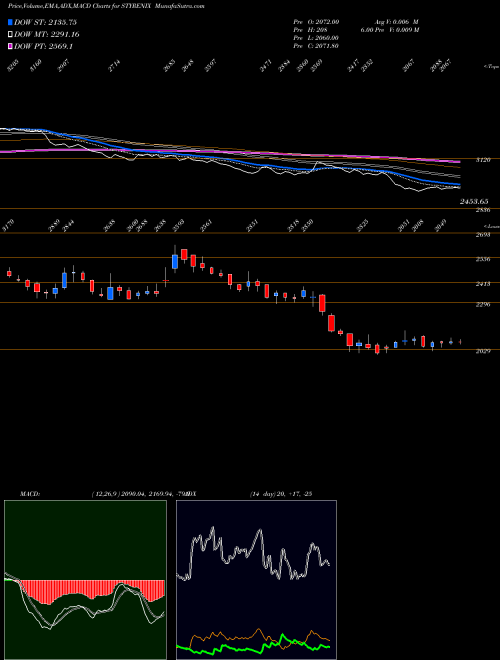Select the 'DOW MT: 2291.16' legend text
Viewport: 500px width, 660px height.
click(x=47, y=35)
